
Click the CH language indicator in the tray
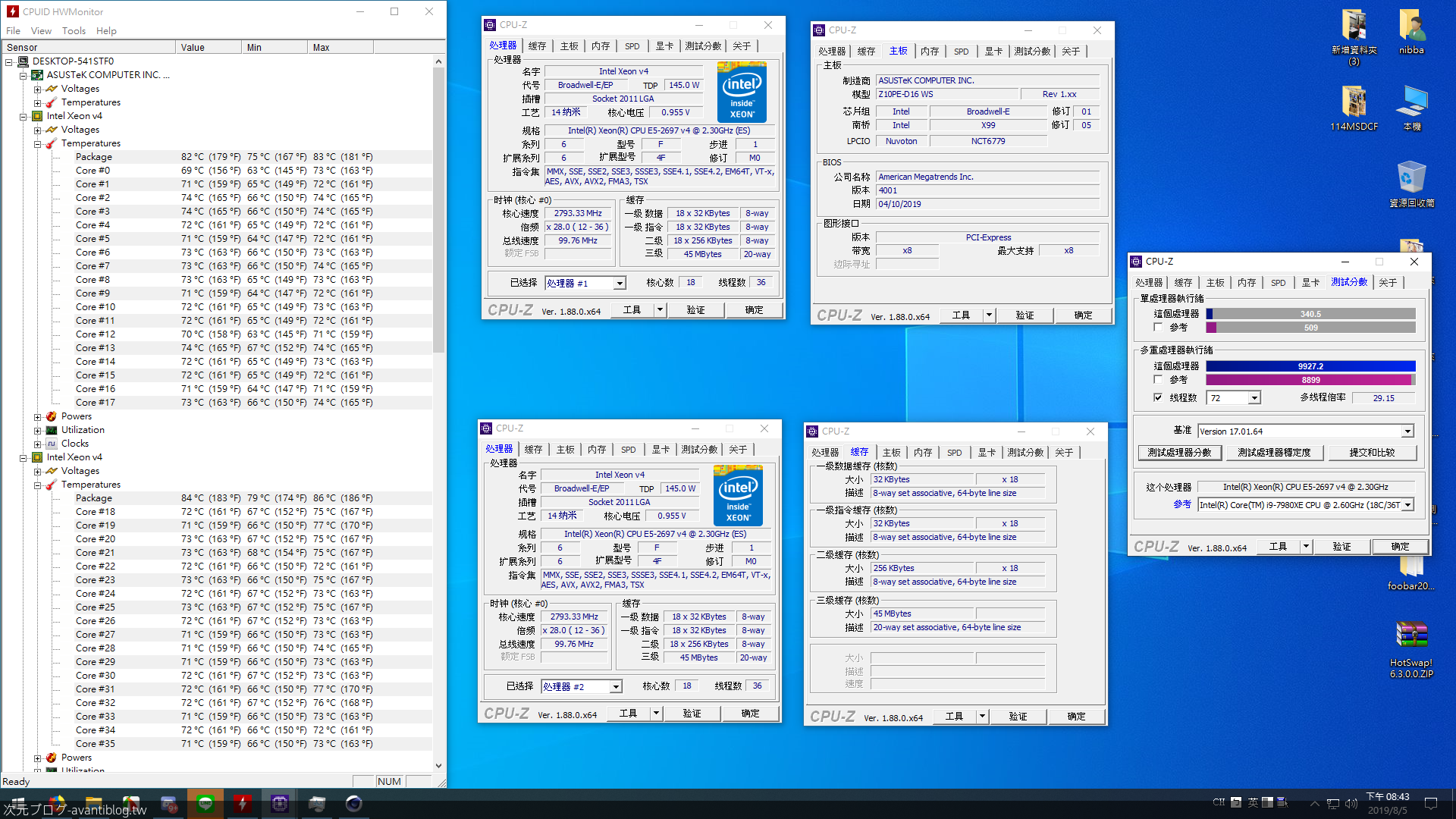point(1219,802)
